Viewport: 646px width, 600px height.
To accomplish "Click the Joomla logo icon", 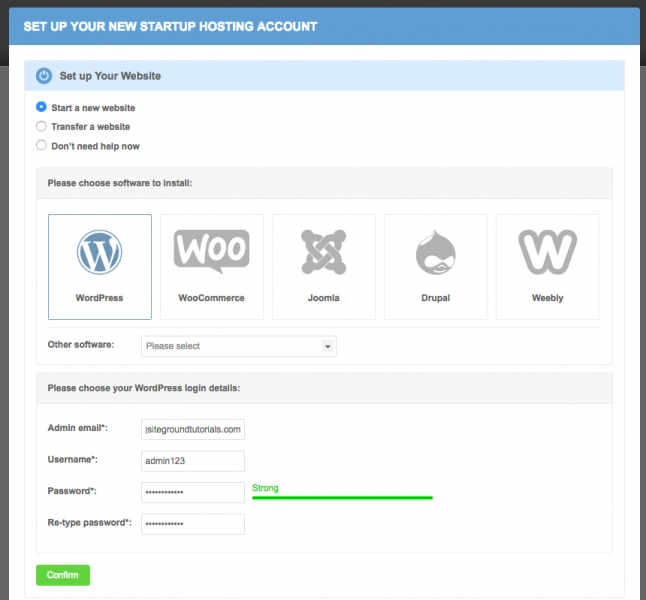I will click(x=323, y=252).
